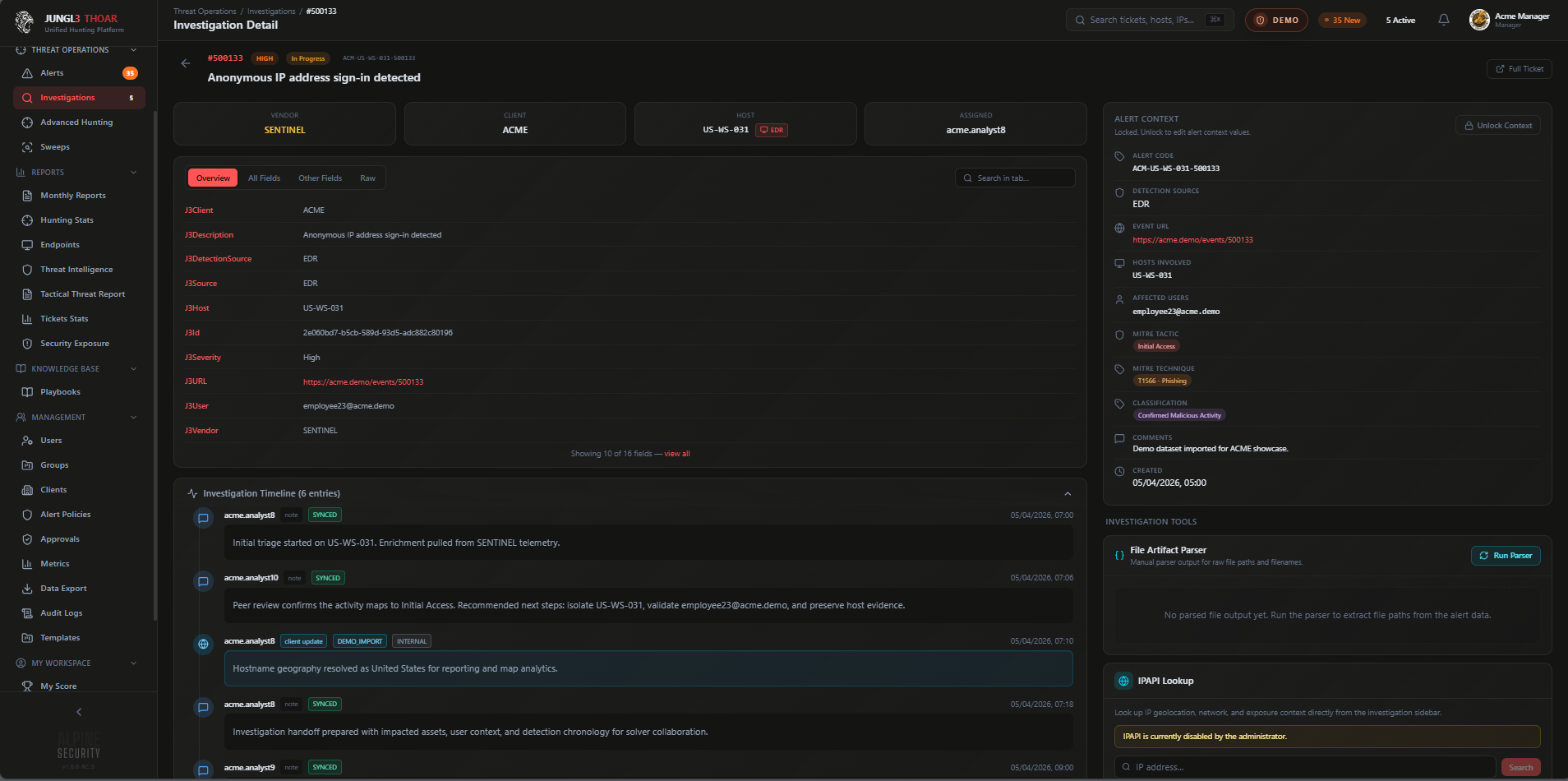Open Data Export page
Viewport: 1568px width, 781px height.
tap(79, 589)
